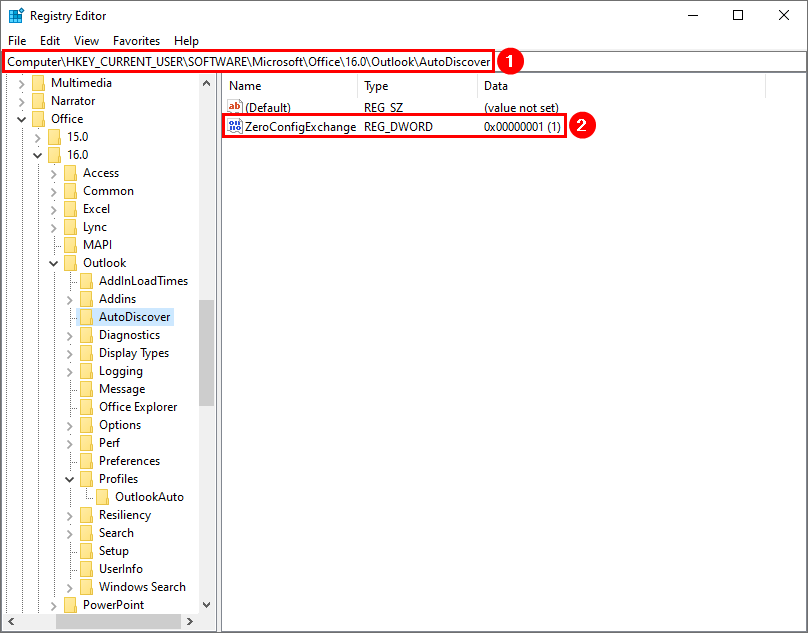Open the Edit menu
808x633 pixels.
50,41
